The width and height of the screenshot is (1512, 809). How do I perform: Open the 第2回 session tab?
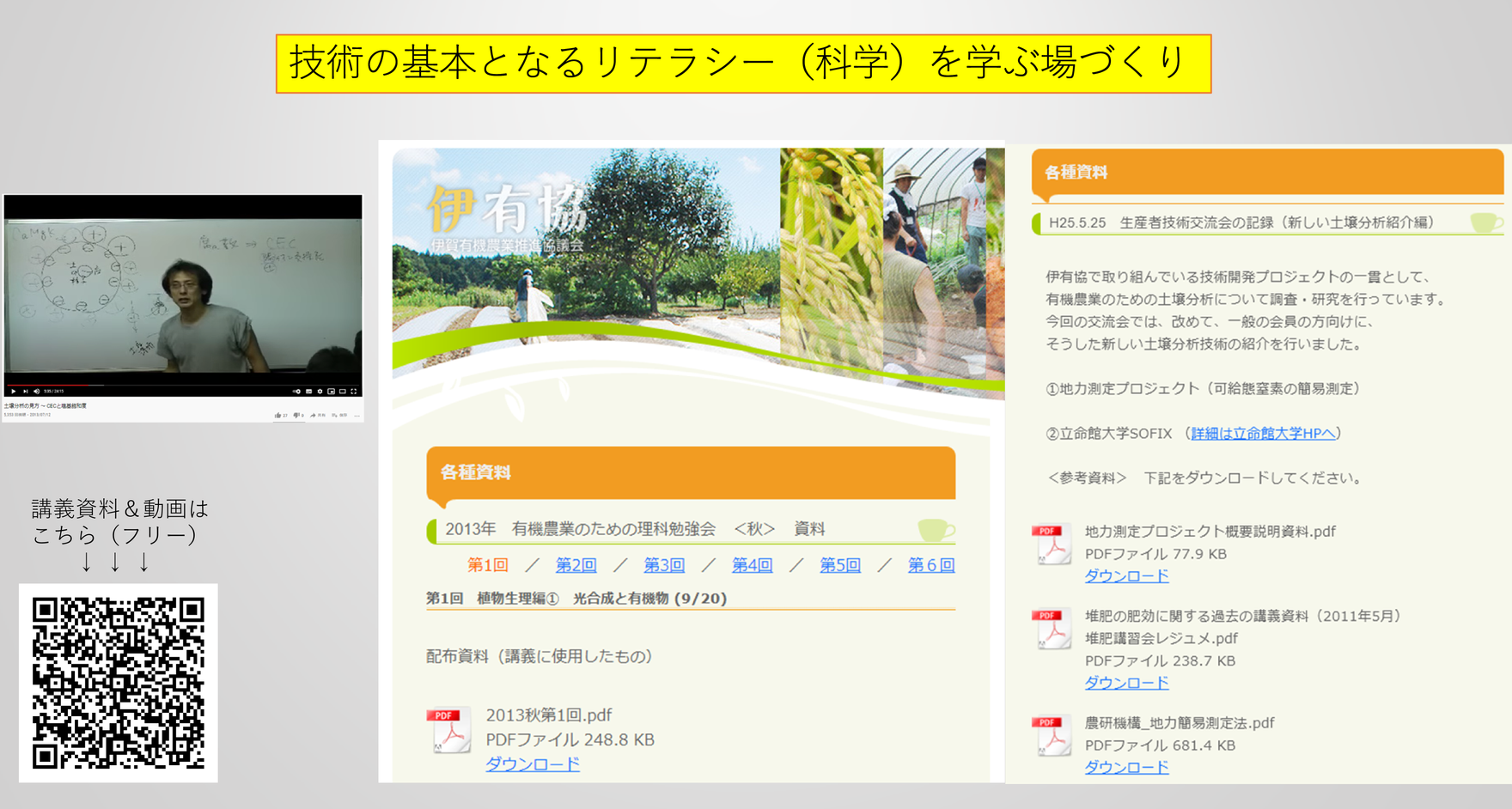(x=576, y=565)
